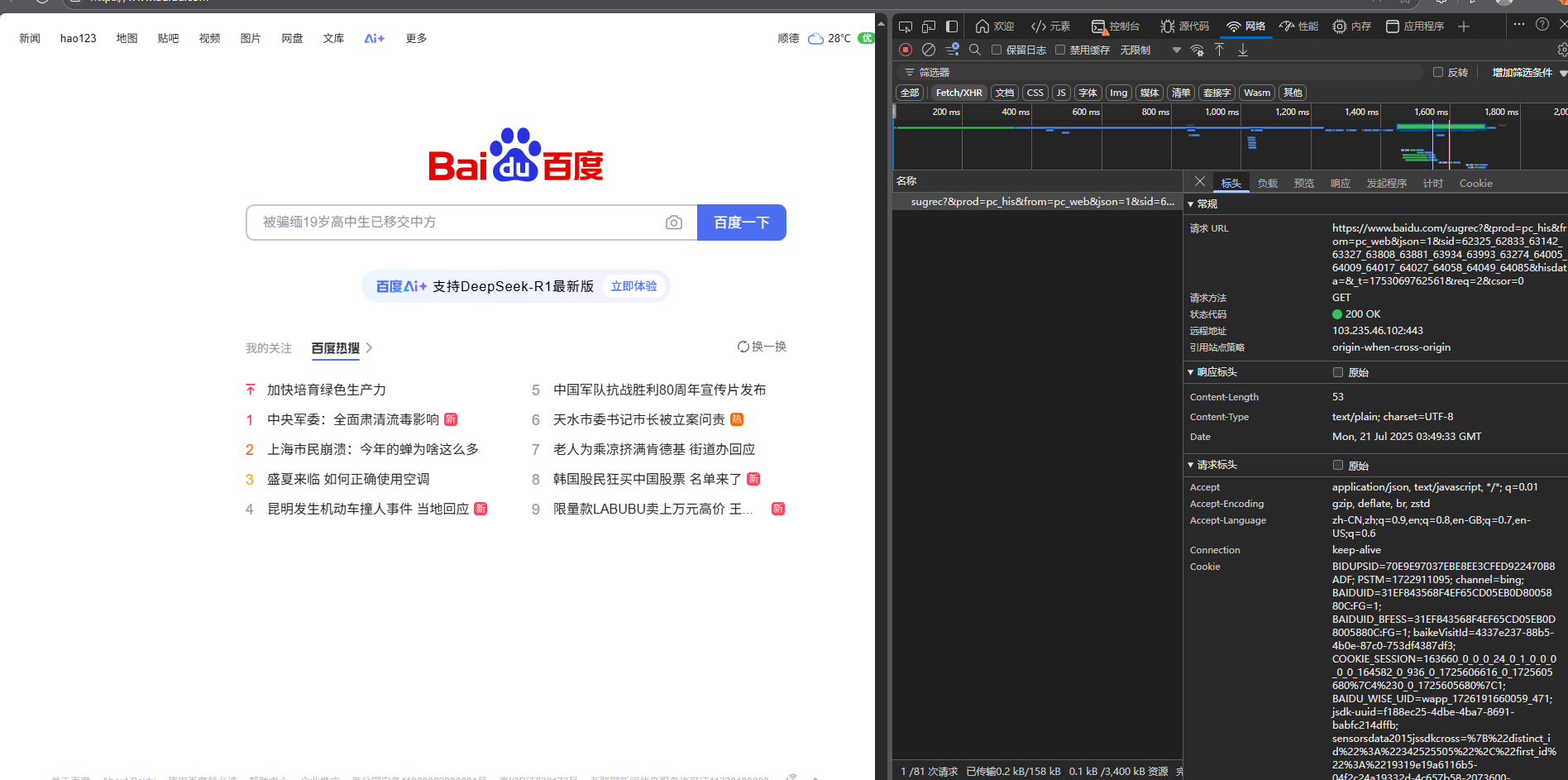
Task: Click camera image search icon
Action: (674, 223)
